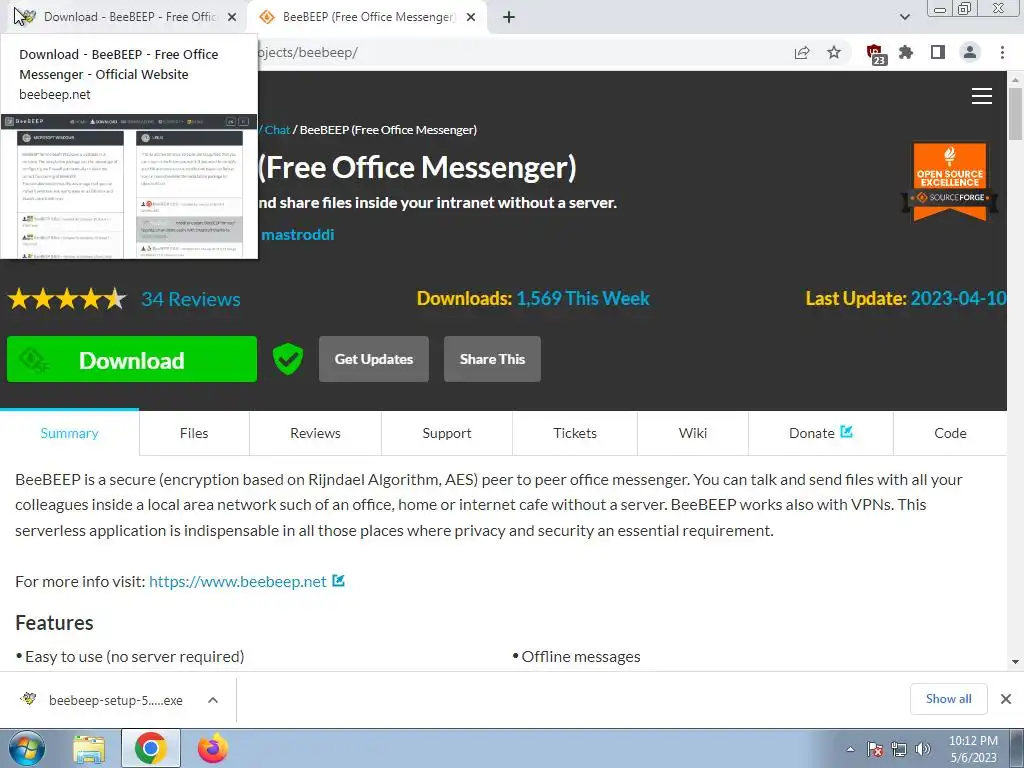
Task: Open the Files tab
Action: point(194,433)
